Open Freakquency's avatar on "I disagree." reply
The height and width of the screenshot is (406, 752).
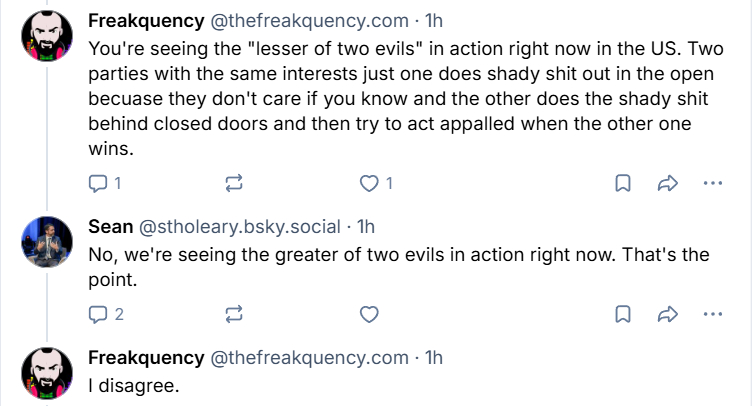coord(46,373)
